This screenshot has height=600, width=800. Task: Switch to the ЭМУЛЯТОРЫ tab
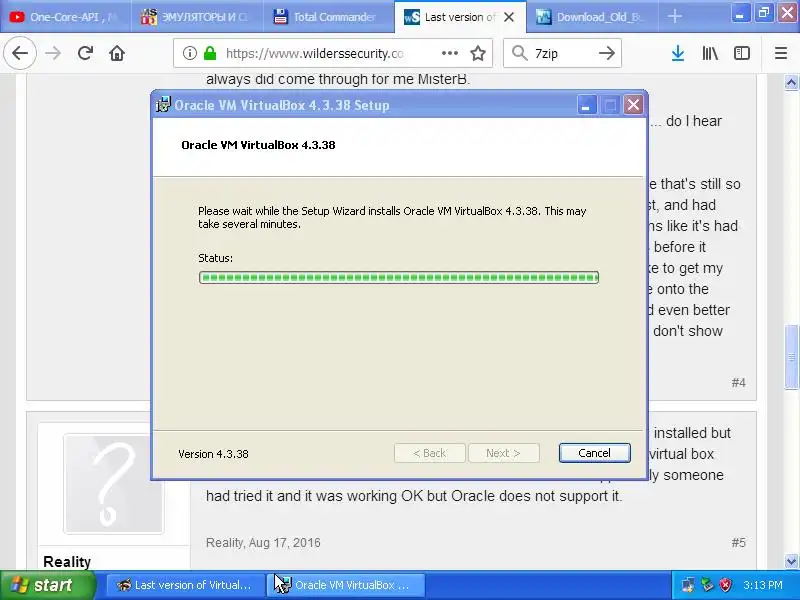coord(197,17)
